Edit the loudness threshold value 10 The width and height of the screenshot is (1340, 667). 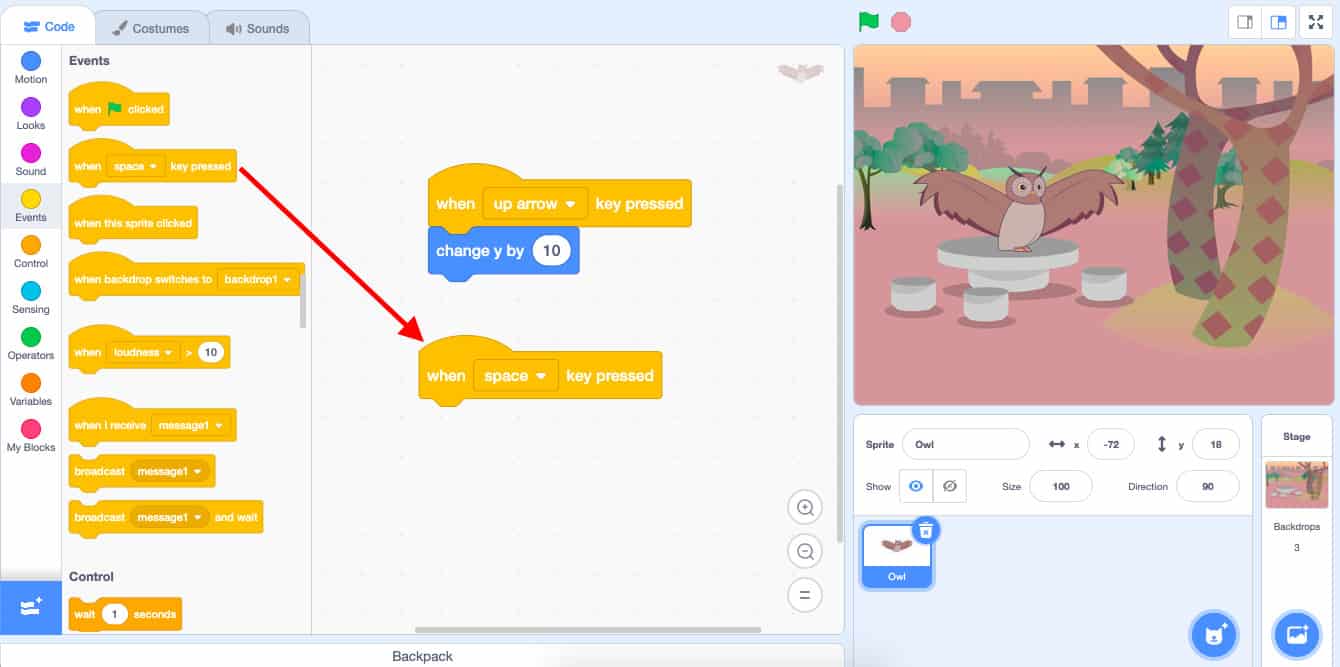210,352
